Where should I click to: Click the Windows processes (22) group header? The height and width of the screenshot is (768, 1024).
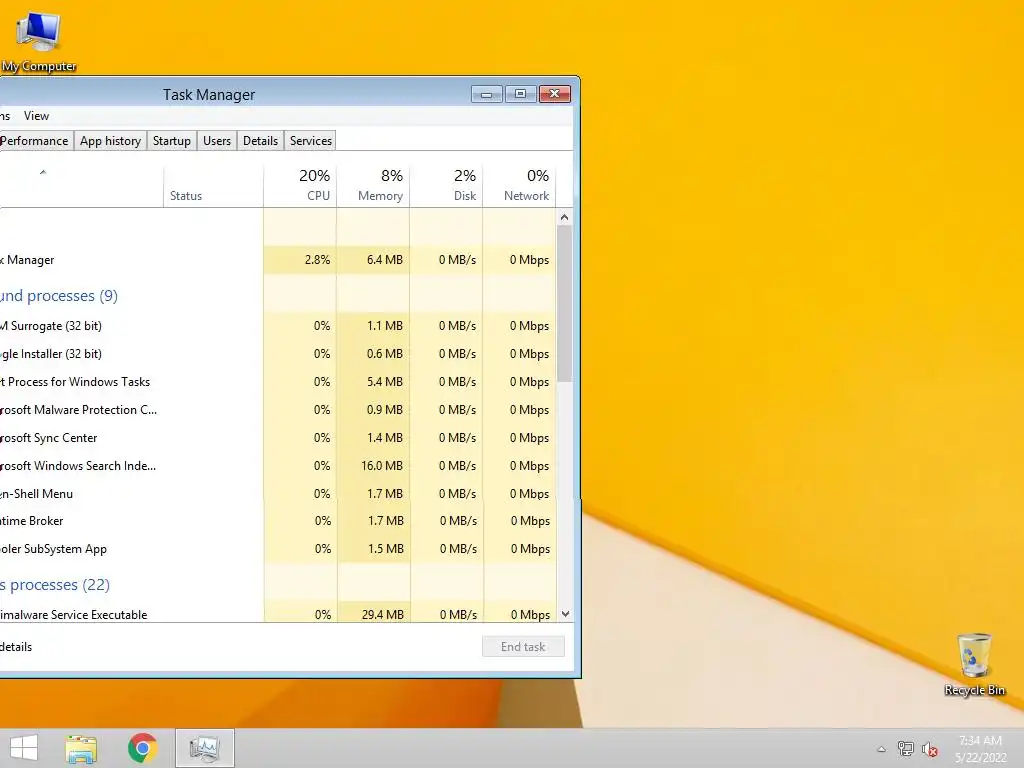click(x=55, y=585)
